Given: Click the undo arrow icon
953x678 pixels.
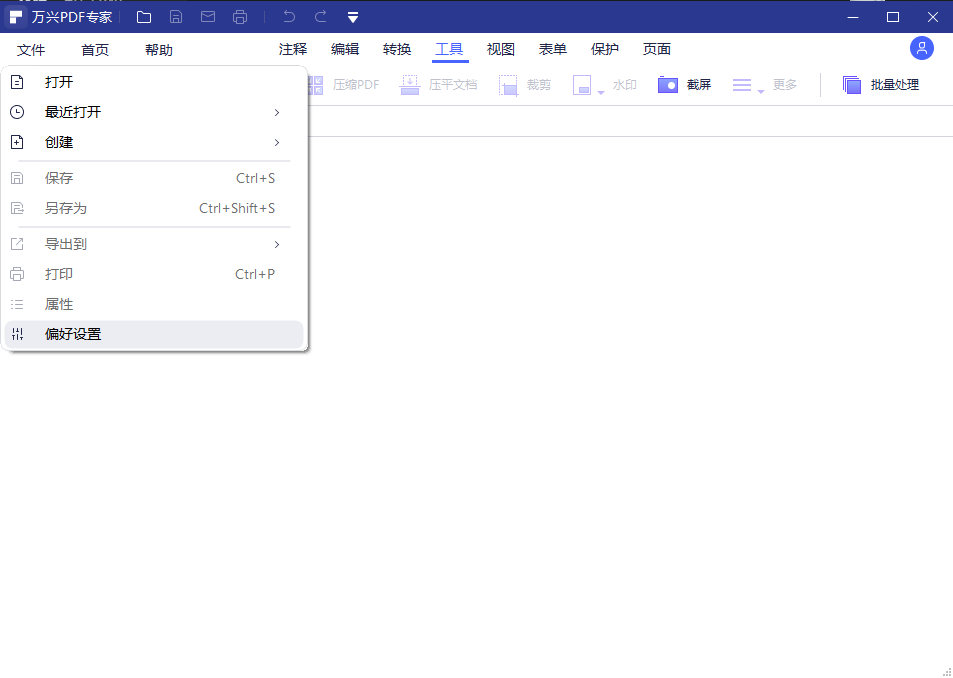Looking at the screenshot, I should (x=289, y=17).
